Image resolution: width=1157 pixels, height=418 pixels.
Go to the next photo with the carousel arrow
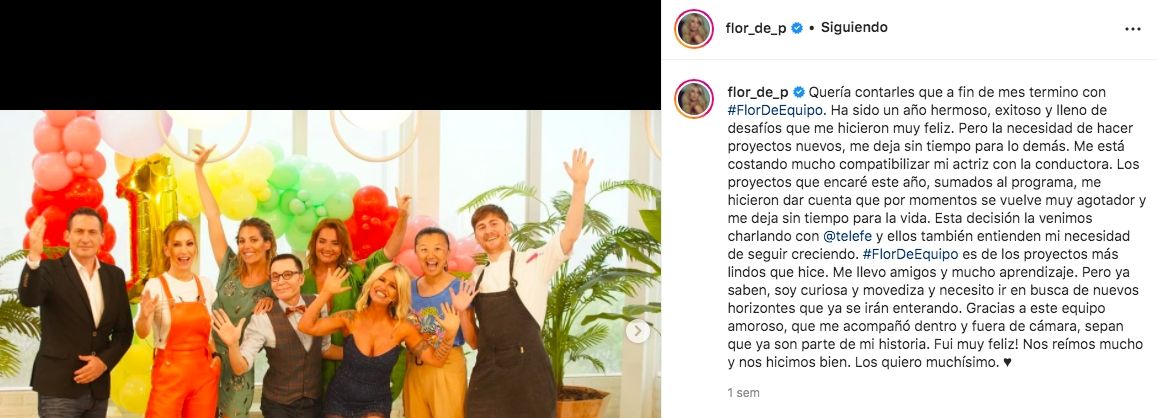click(638, 331)
